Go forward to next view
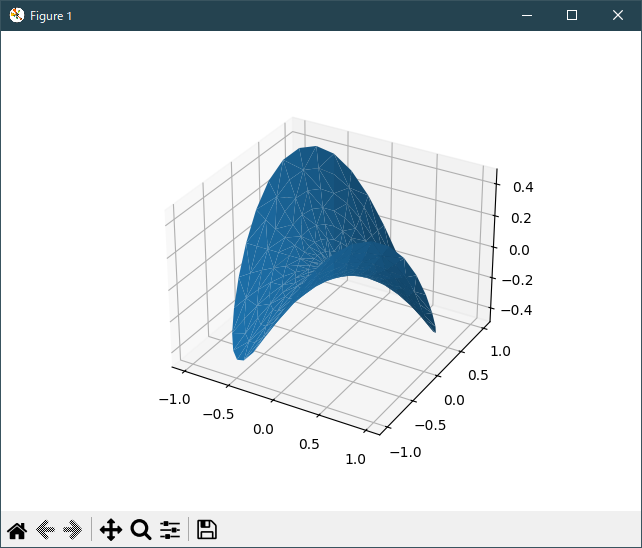 coord(72,530)
